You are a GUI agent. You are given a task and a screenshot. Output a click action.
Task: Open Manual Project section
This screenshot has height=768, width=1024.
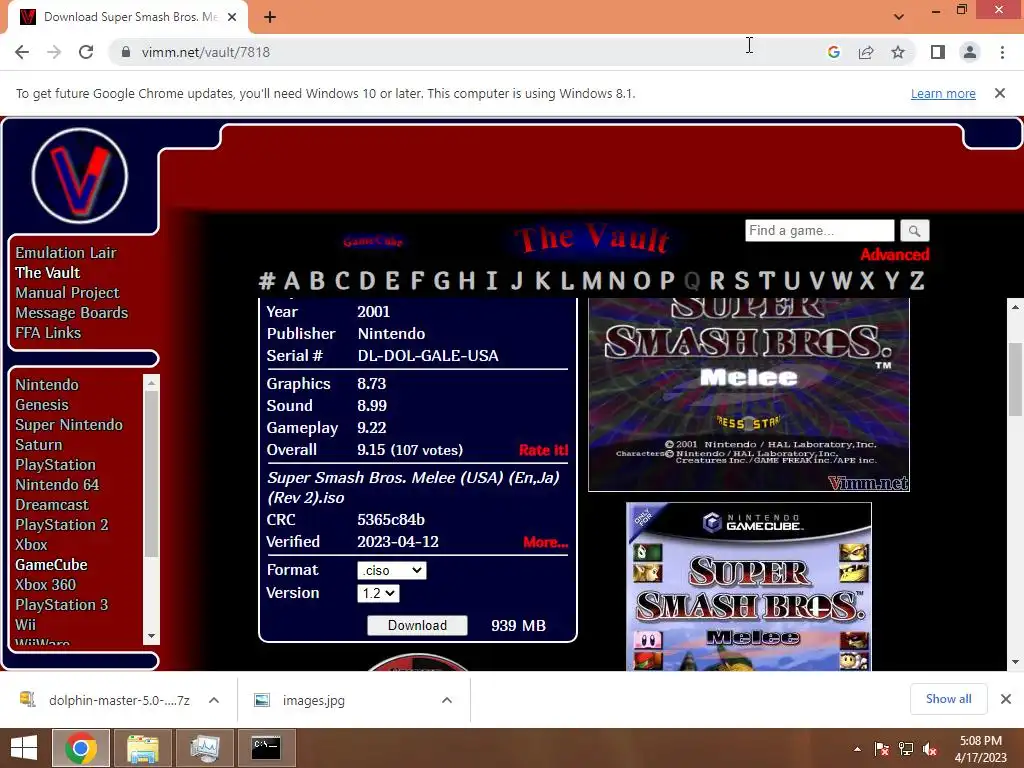(x=67, y=293)
